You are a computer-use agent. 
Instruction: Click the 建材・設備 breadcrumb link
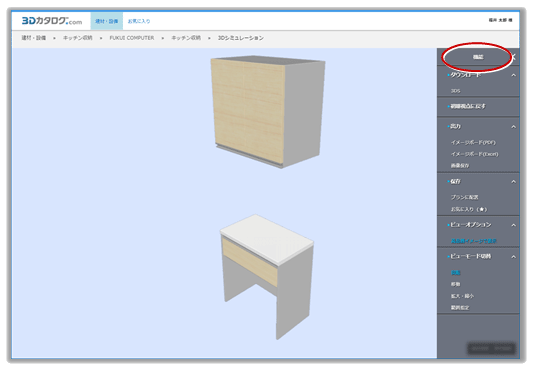pyautogui.click(x=34, y=38)
